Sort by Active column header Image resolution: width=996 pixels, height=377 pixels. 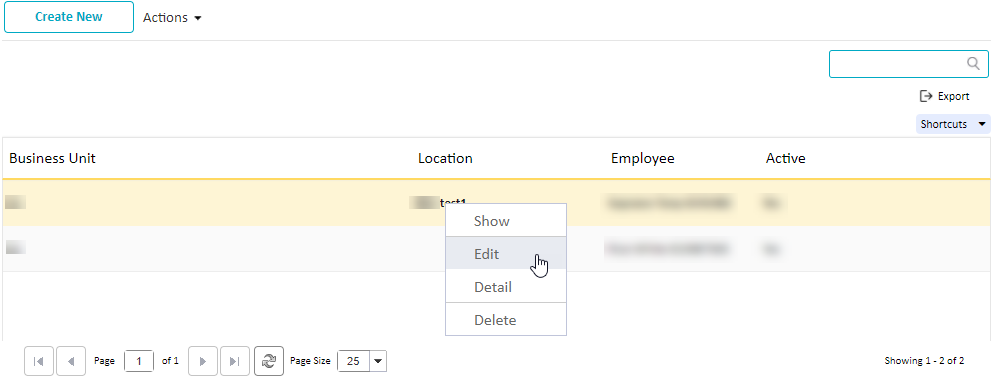click(786, 158)
